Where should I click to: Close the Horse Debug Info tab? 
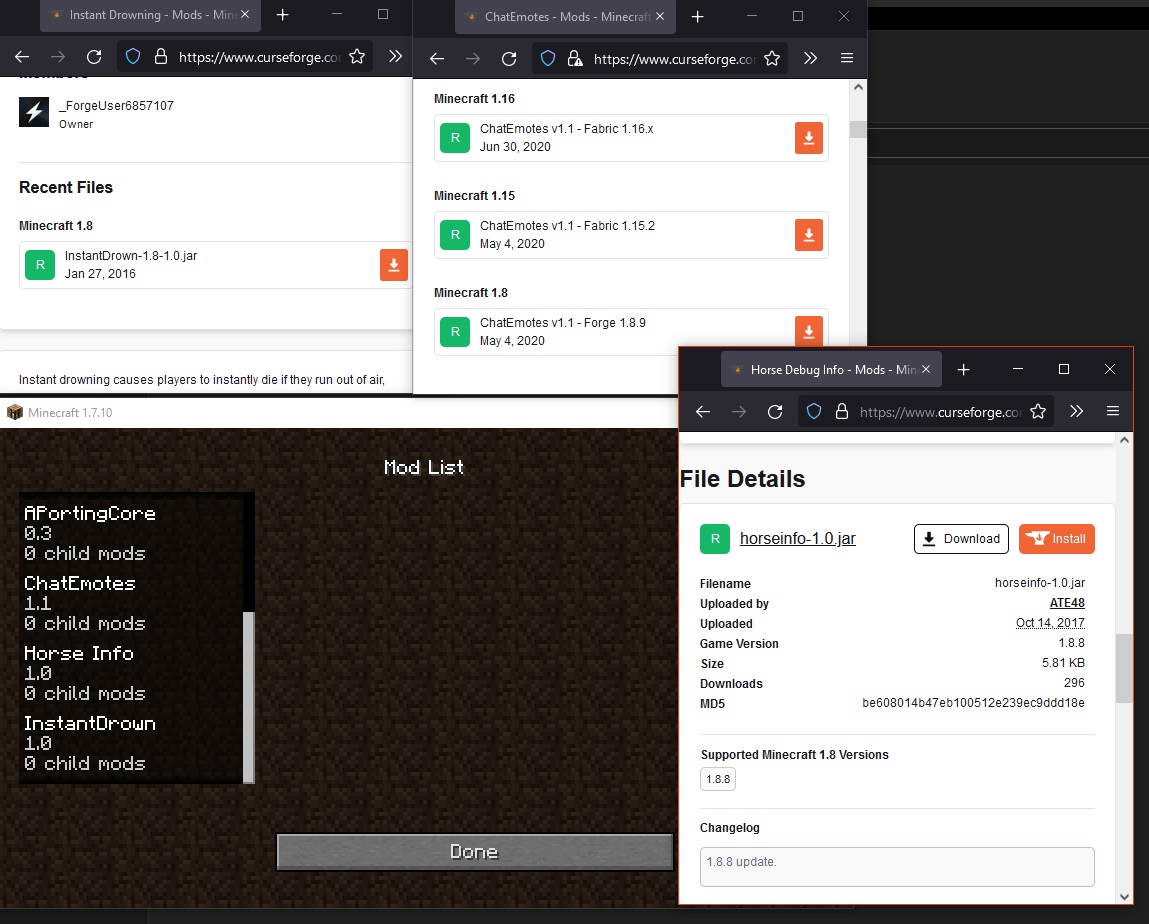pos(926,369)
